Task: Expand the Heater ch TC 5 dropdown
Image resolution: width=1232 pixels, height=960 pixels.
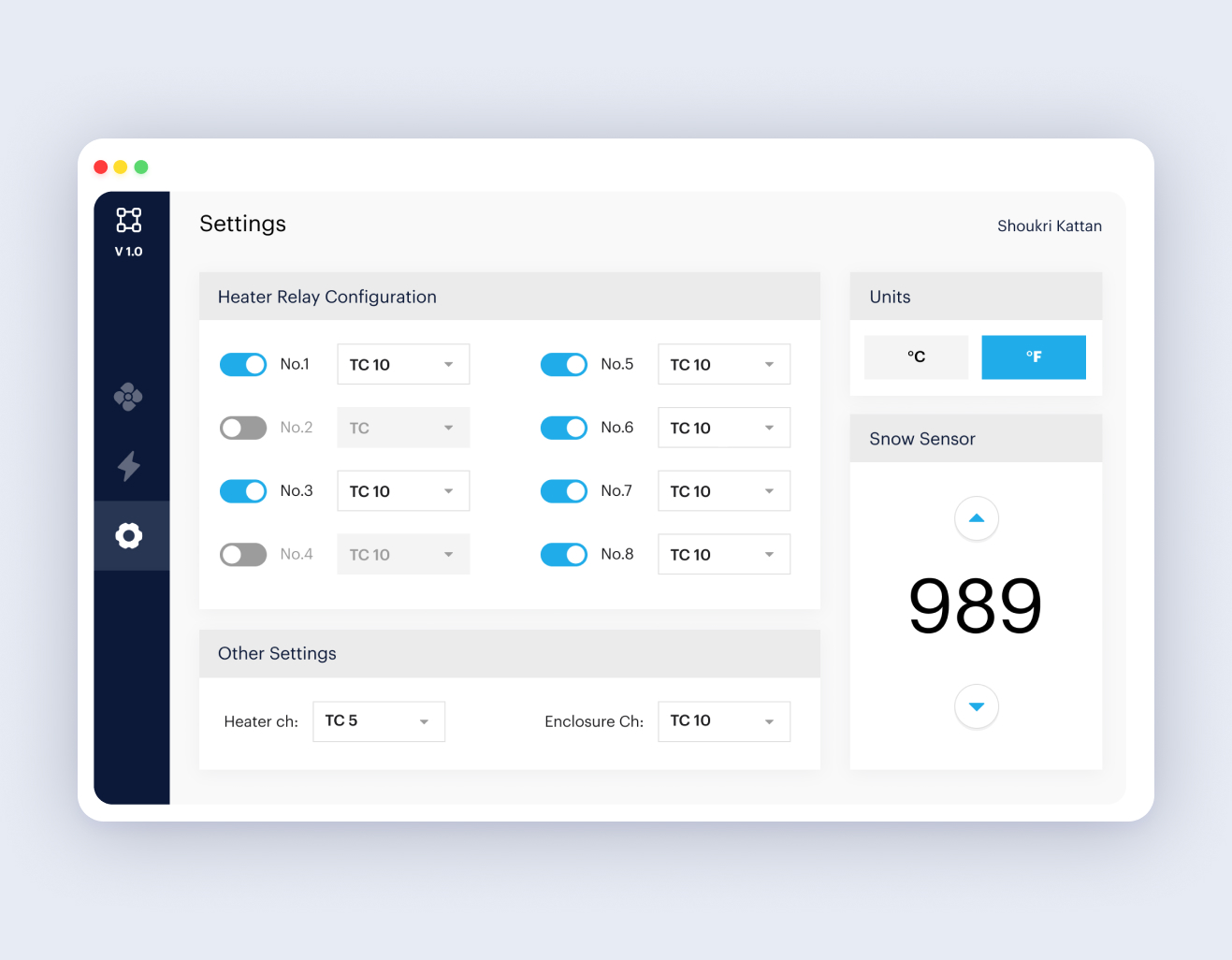Action: [379, 721]
